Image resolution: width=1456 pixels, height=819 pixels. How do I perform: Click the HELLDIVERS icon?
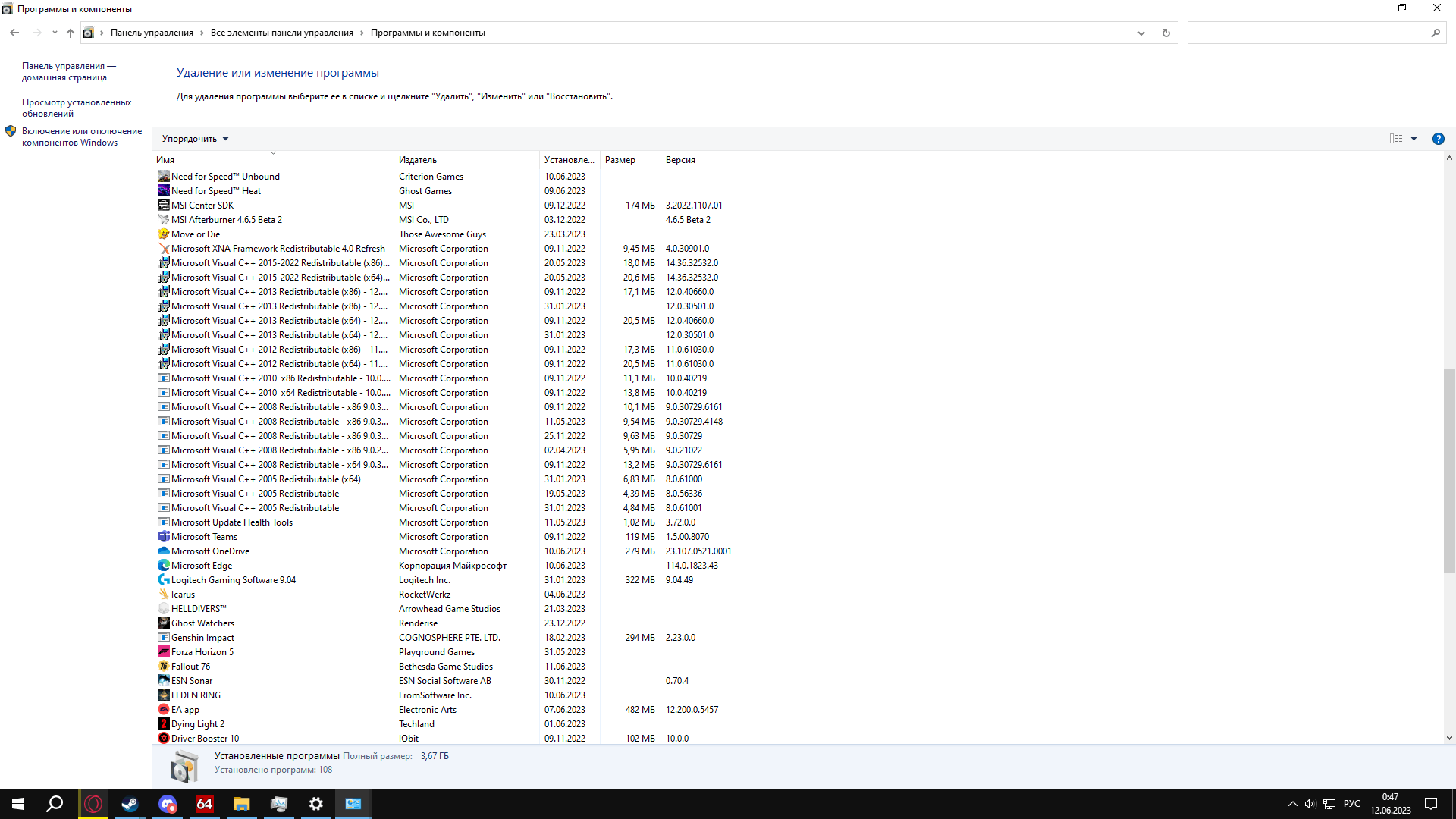[x=163, y=608]
